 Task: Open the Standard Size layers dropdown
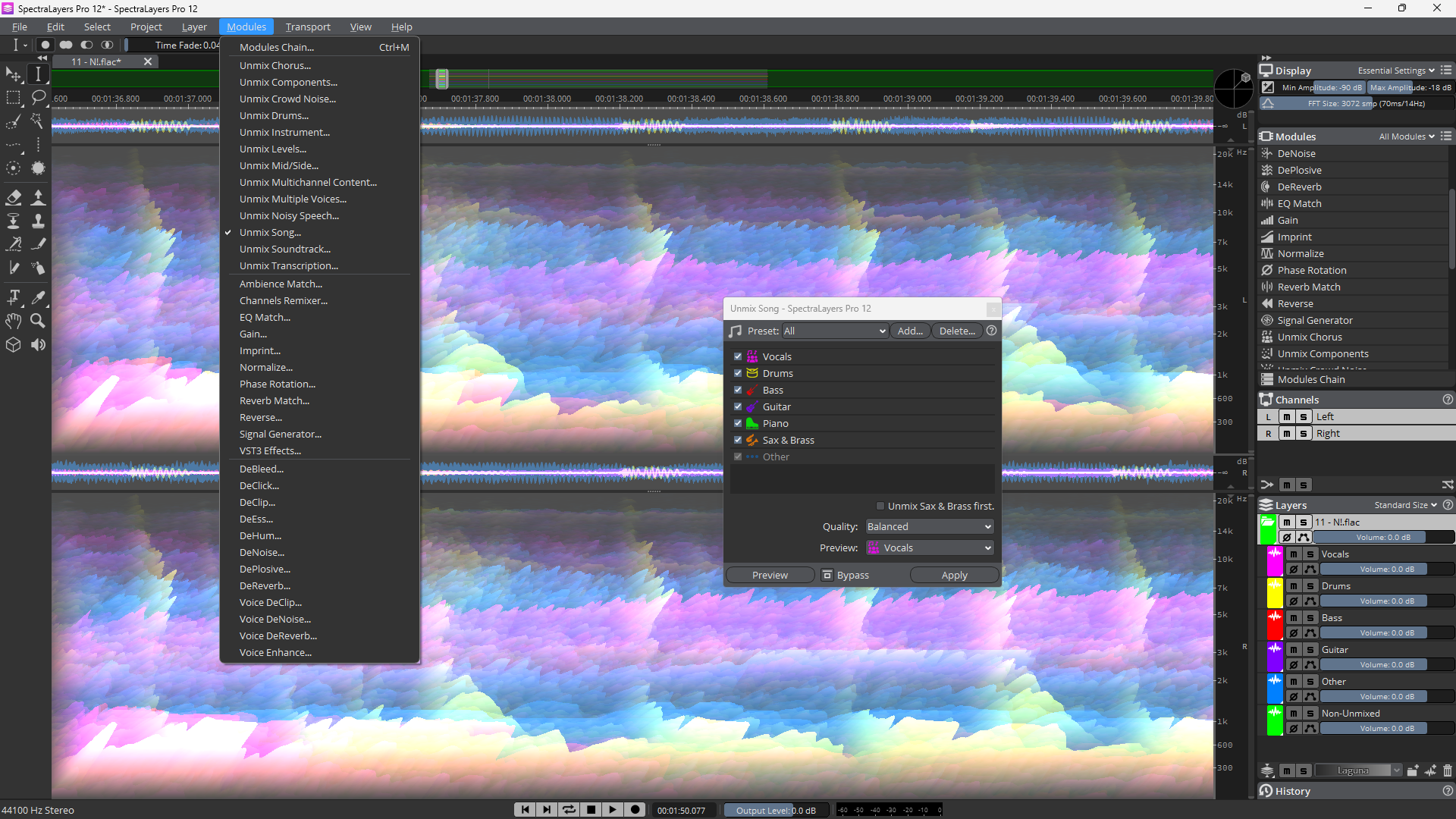click(1405, 505)
